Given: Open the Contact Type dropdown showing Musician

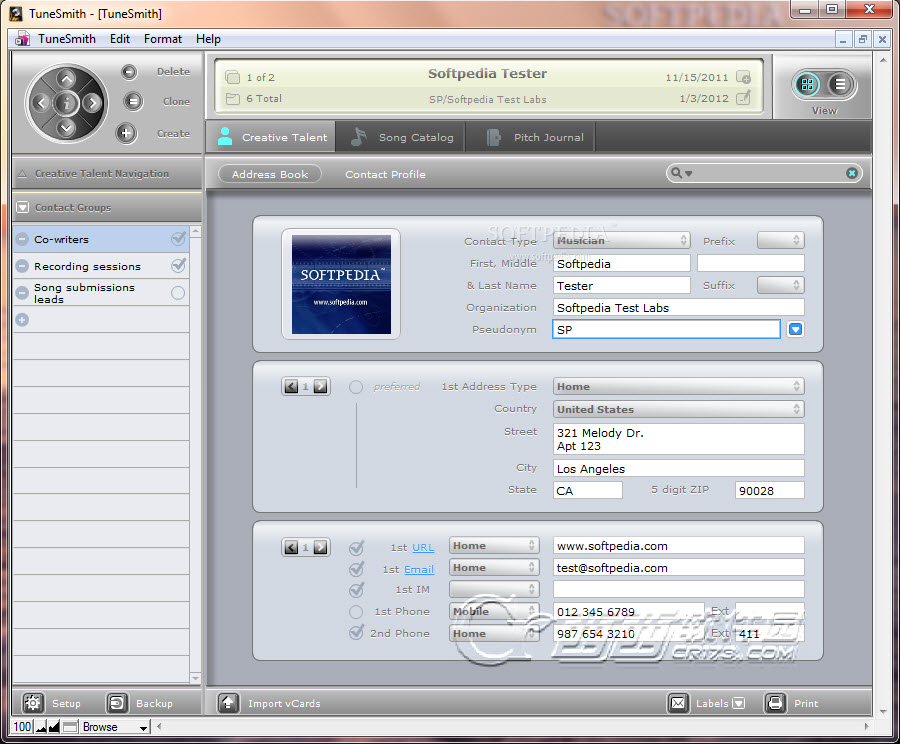Looking at the screenshot, I should (621, 240).
